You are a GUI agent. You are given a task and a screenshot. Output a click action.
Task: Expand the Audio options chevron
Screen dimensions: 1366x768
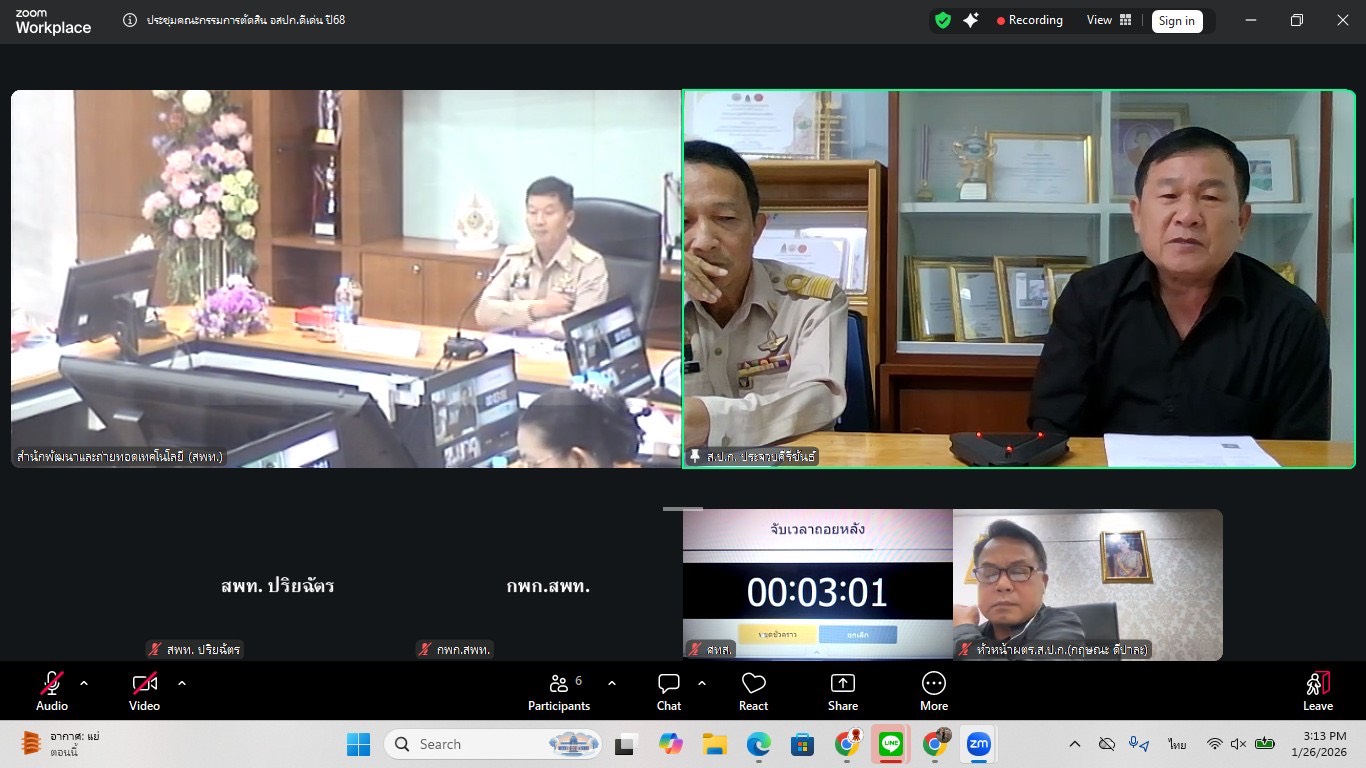click(x=83, y=684)
